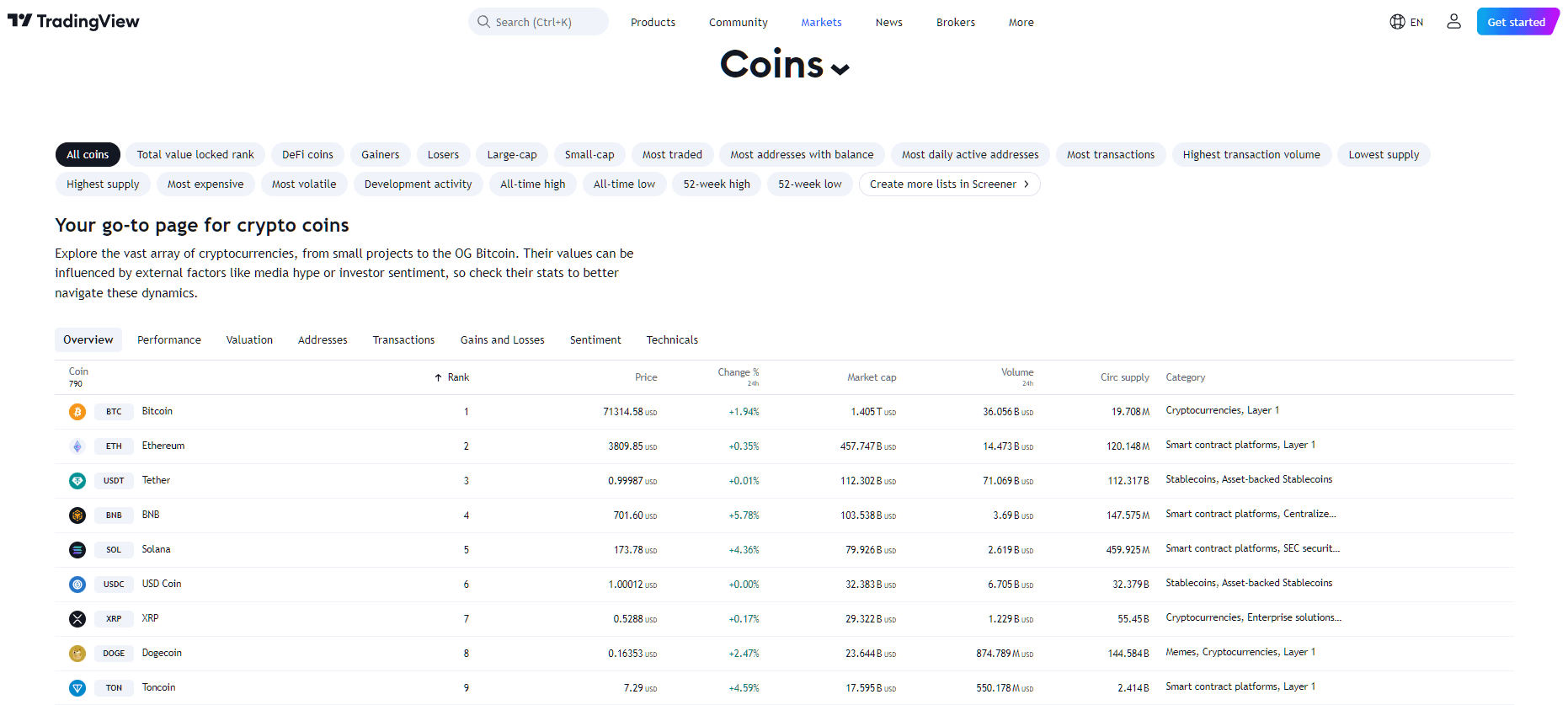Sort by Circ supply column header
The height and width of the screenshot is (705, 1568).
1125,377
